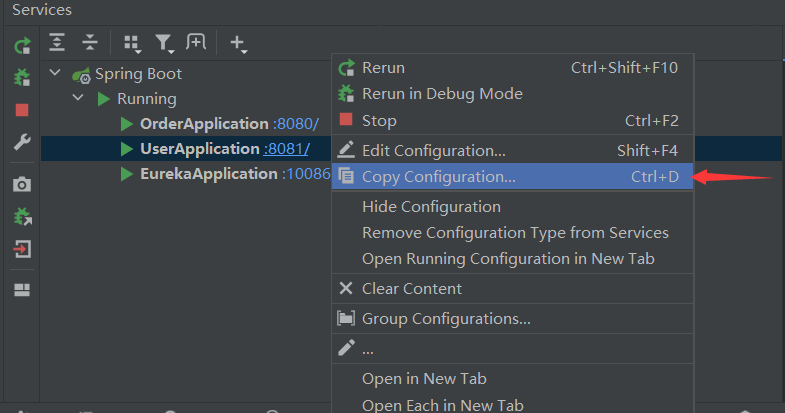Click the layout icon in left sidebar
The height and width of the screenshot is (413, 785).
click(x=22, y=290)
